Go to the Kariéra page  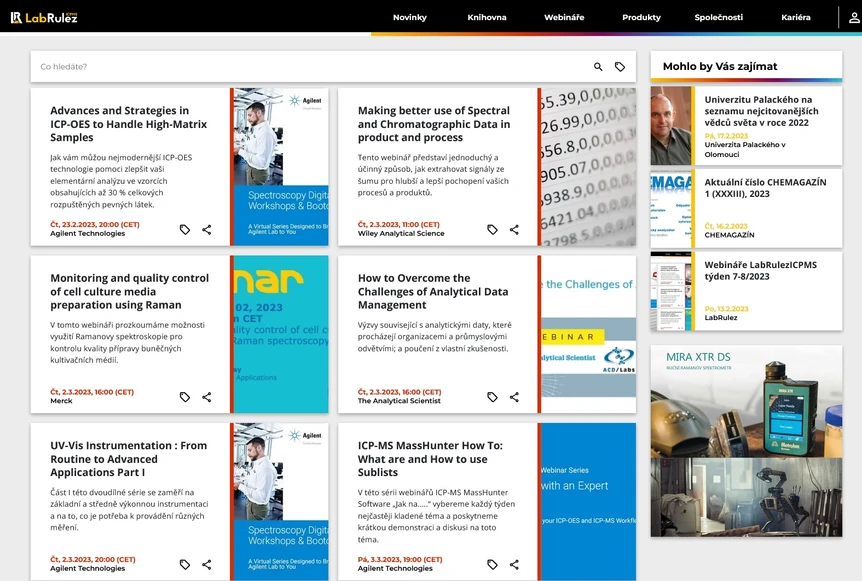coord(795,17)
